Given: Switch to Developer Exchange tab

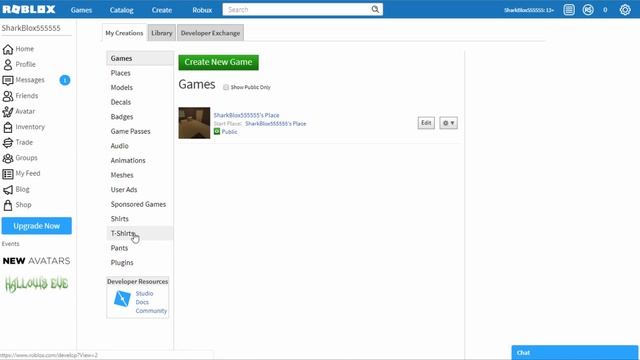Looking at the screenshot, I should (210, 33).
